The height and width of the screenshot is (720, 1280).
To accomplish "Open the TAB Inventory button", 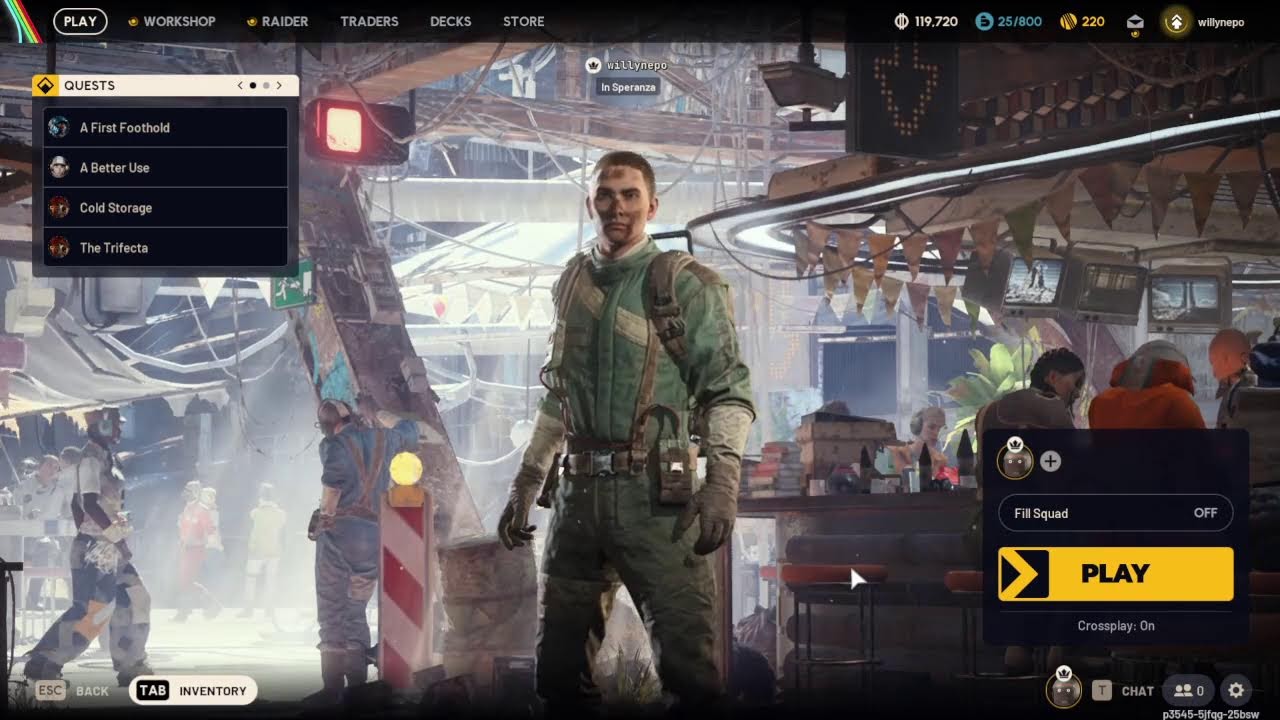I will point(193,690).
